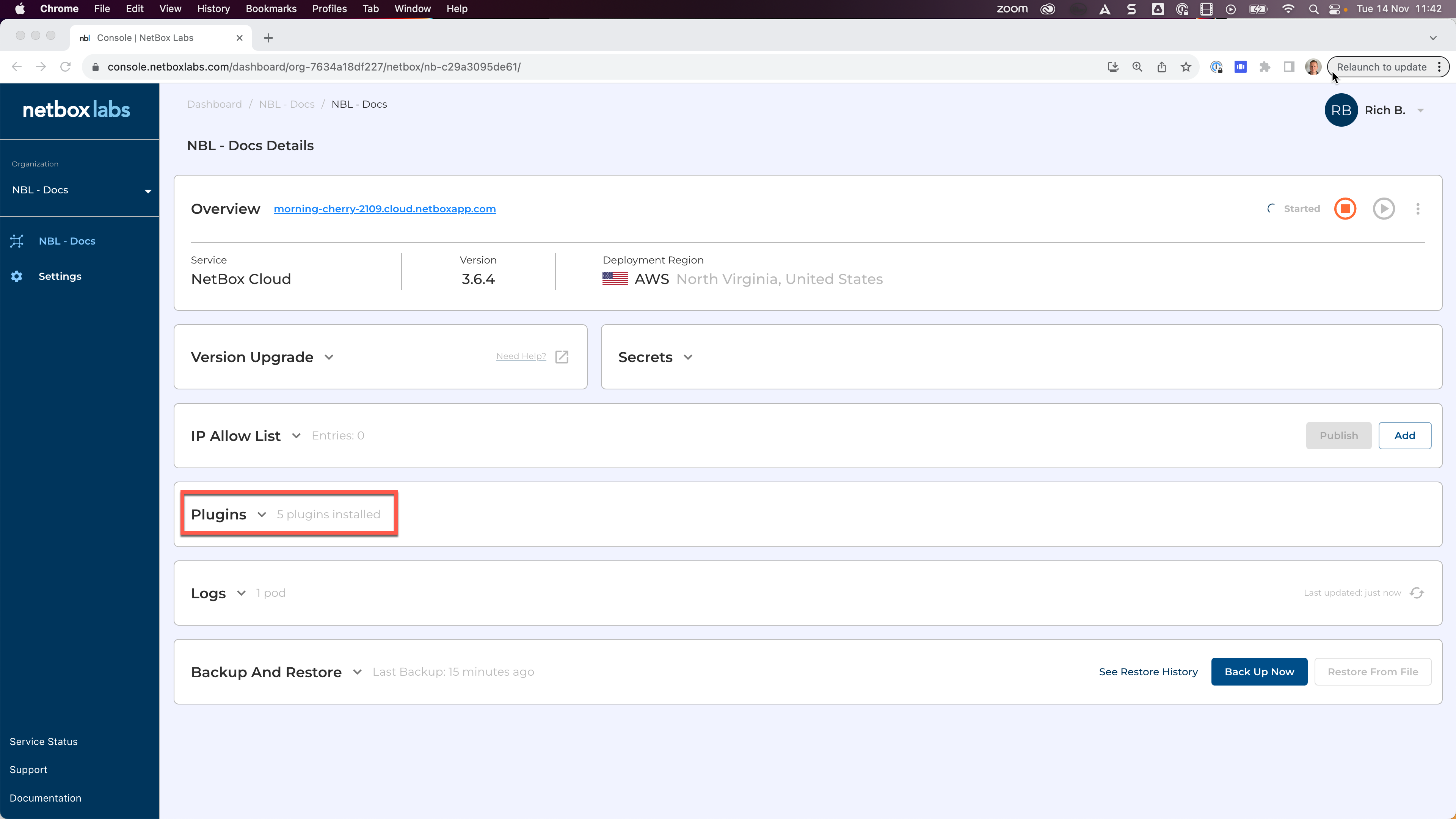Expand the Backup And Restore chevron
The width and height of the screenshot is (1456, 819).
pyautogui.click(x=357, y=672)
